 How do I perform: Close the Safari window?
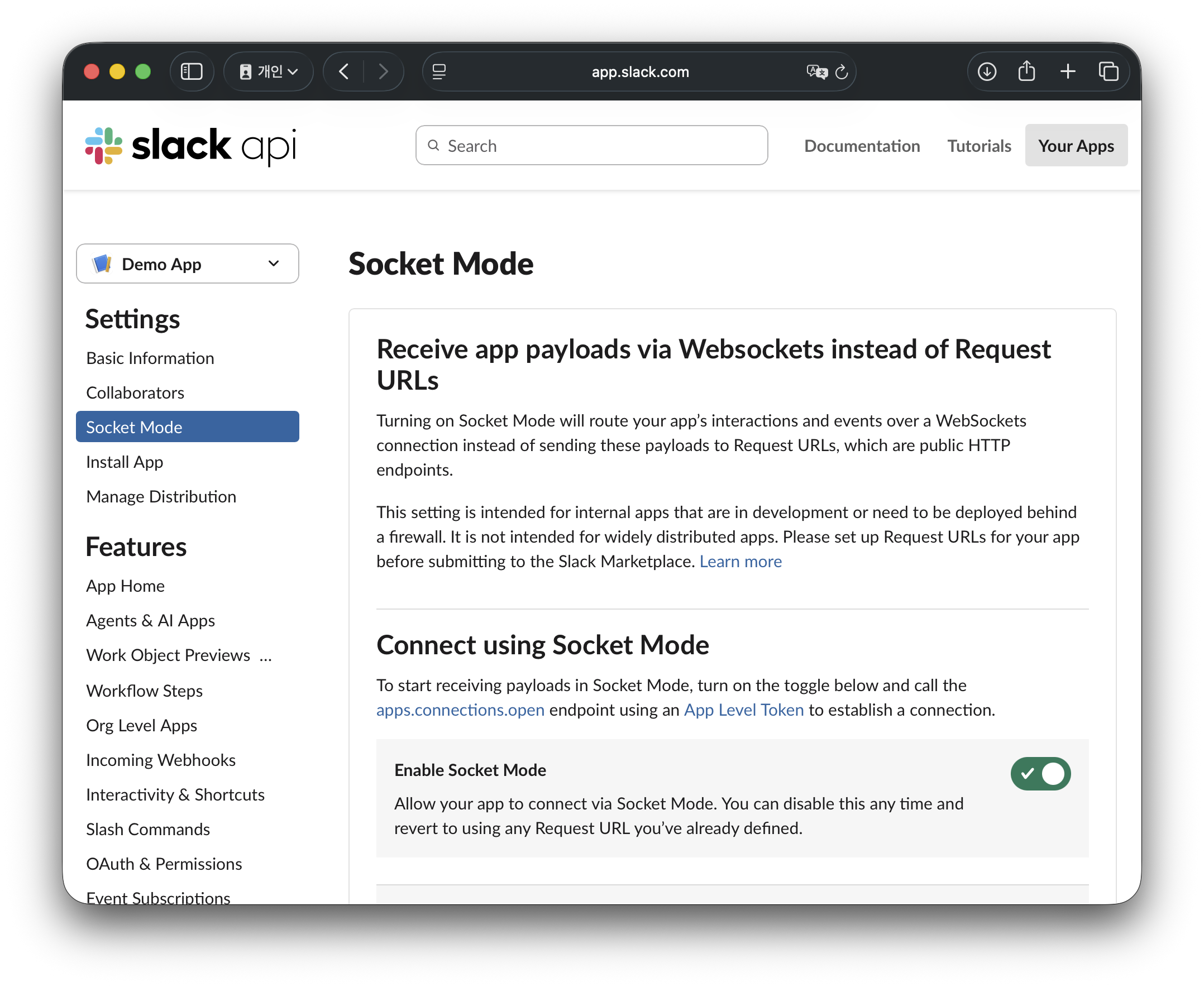92,71
